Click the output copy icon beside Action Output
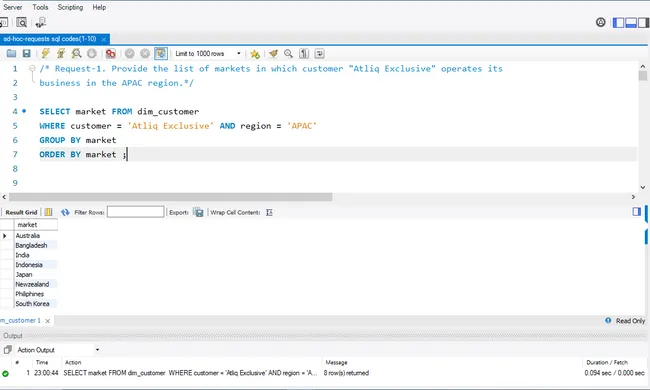 (x=7, y=350)
